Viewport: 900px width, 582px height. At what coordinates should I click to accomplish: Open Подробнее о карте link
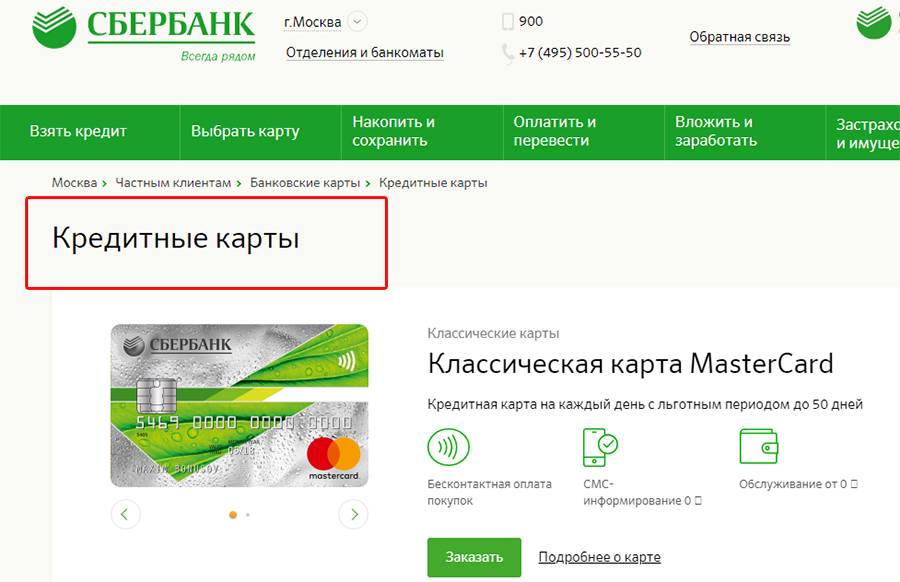pyautogui.click(x=599, y=557)
